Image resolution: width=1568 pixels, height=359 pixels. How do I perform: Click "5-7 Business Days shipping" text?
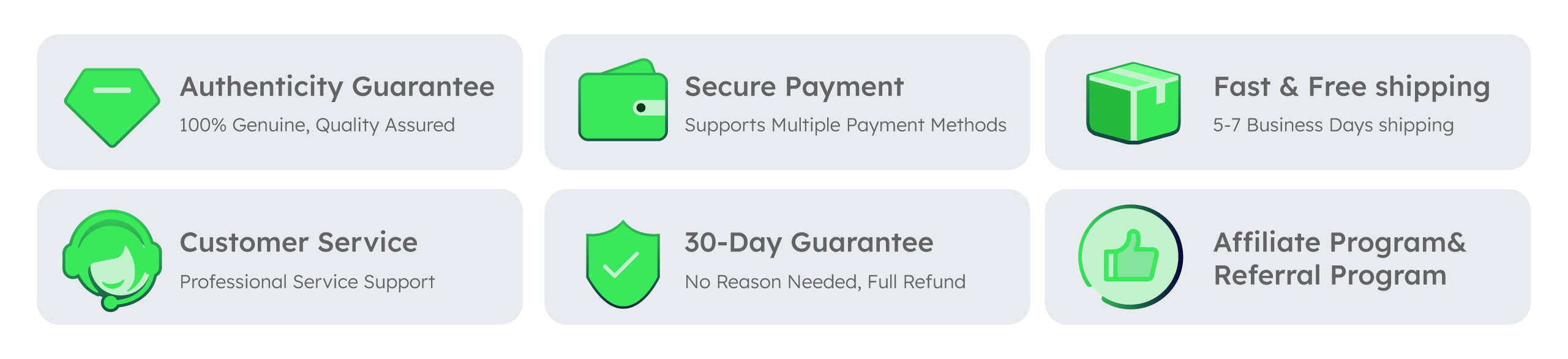tap(1333, 125)
